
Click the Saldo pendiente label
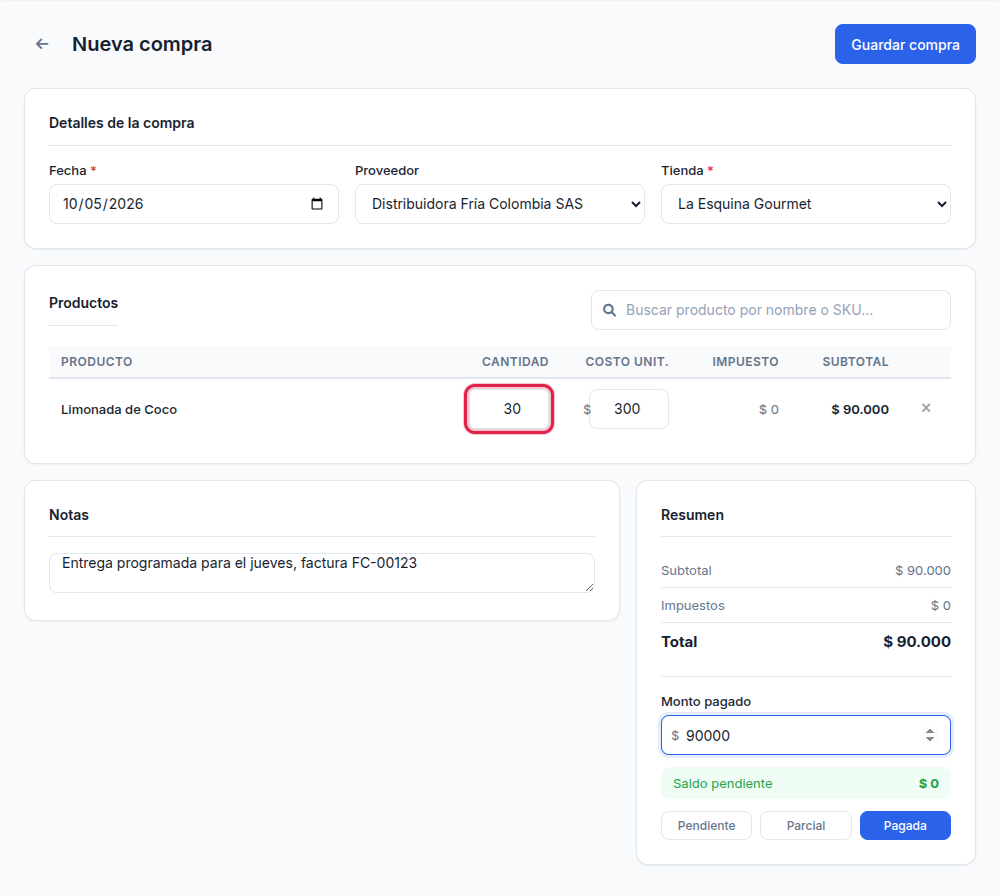point(723,783)
